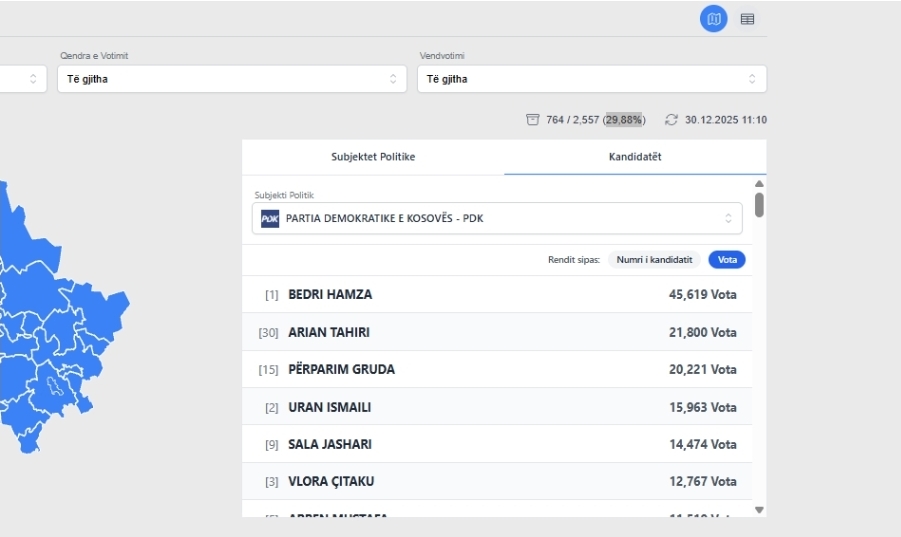Click the PDK party logo
Viewport: 901px width, 537px height.
tap(270, 218)
